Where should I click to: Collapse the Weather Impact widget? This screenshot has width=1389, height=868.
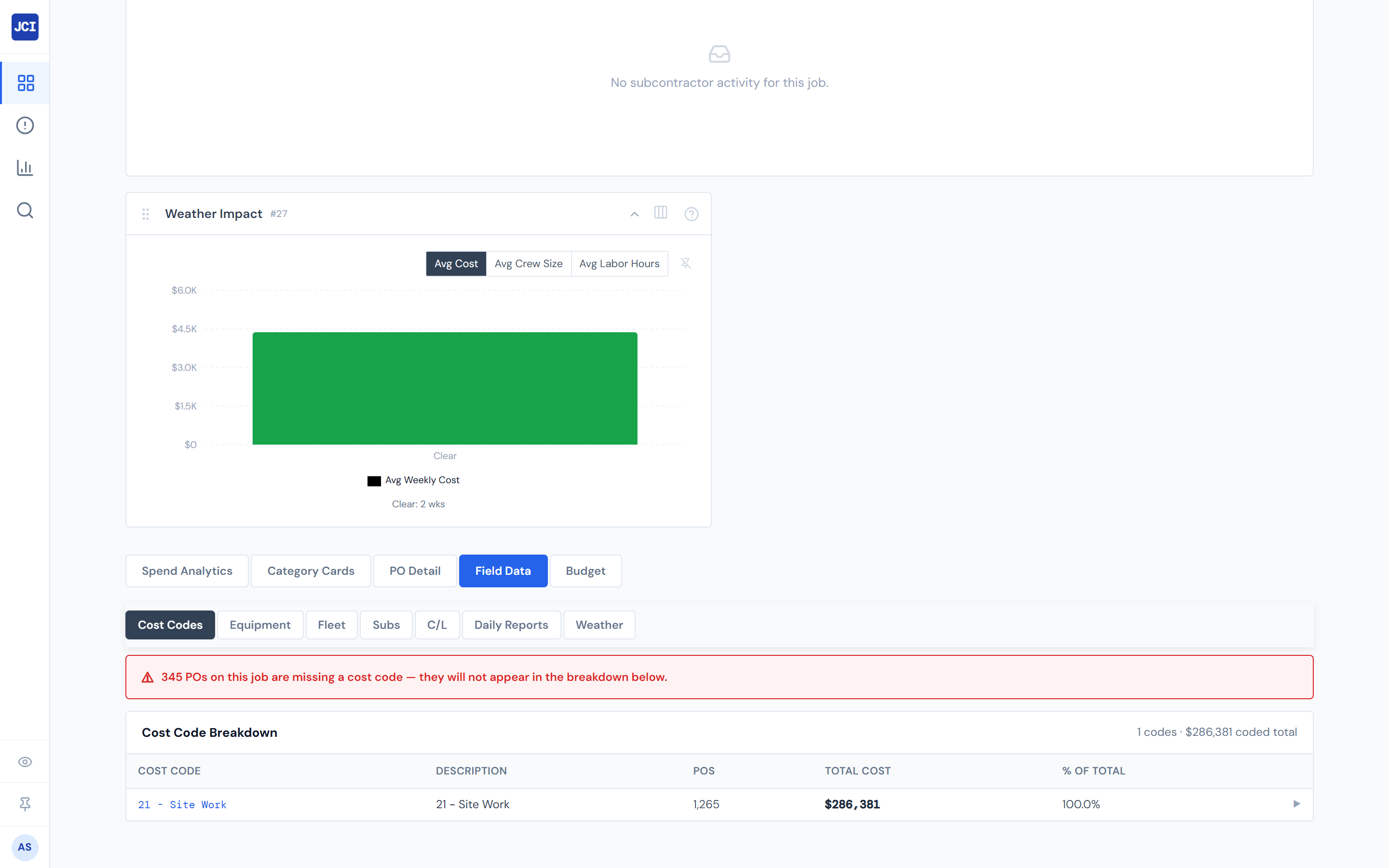[634, 214]
